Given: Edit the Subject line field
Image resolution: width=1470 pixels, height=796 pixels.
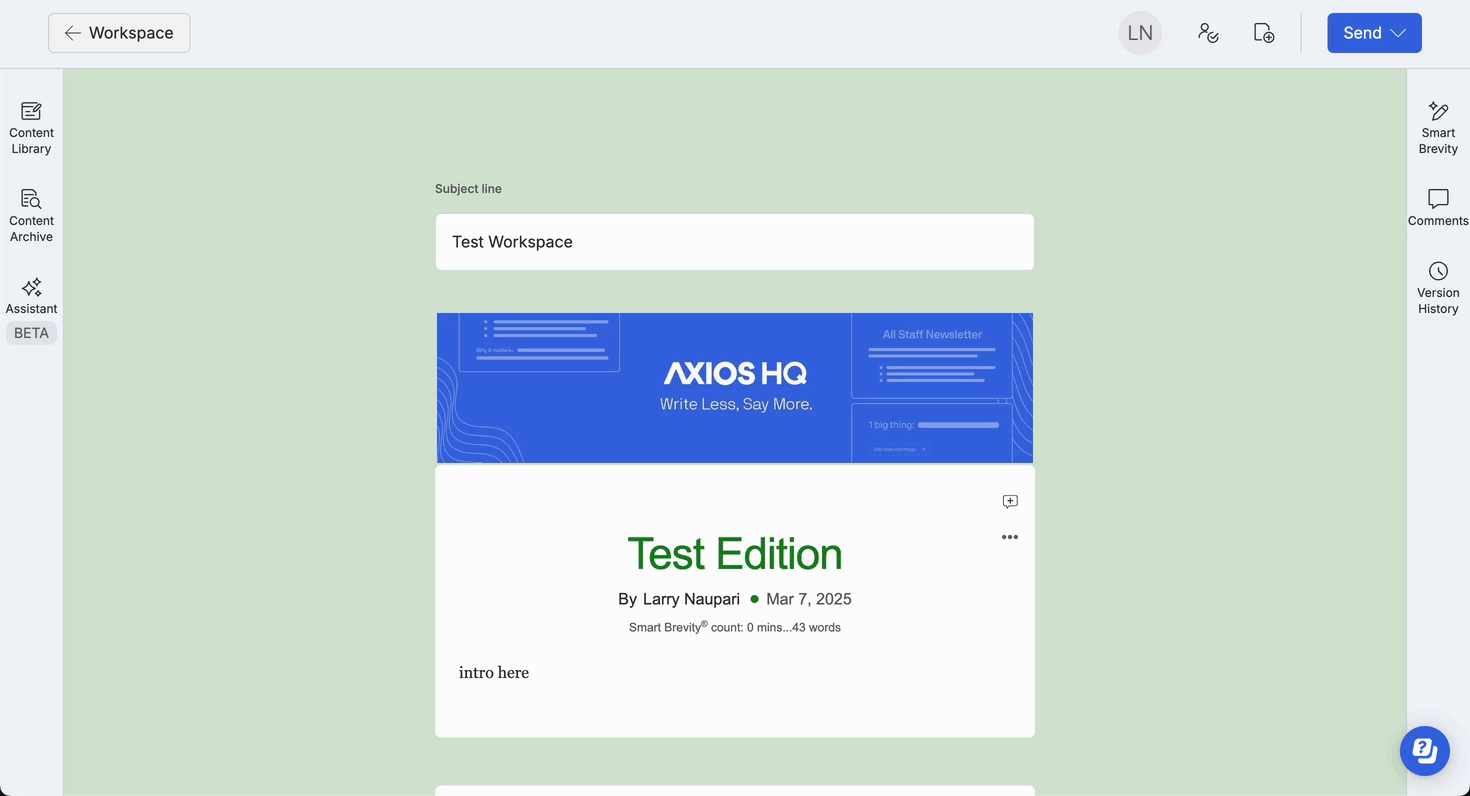Looking at the screenshot, I should (734, 242).
